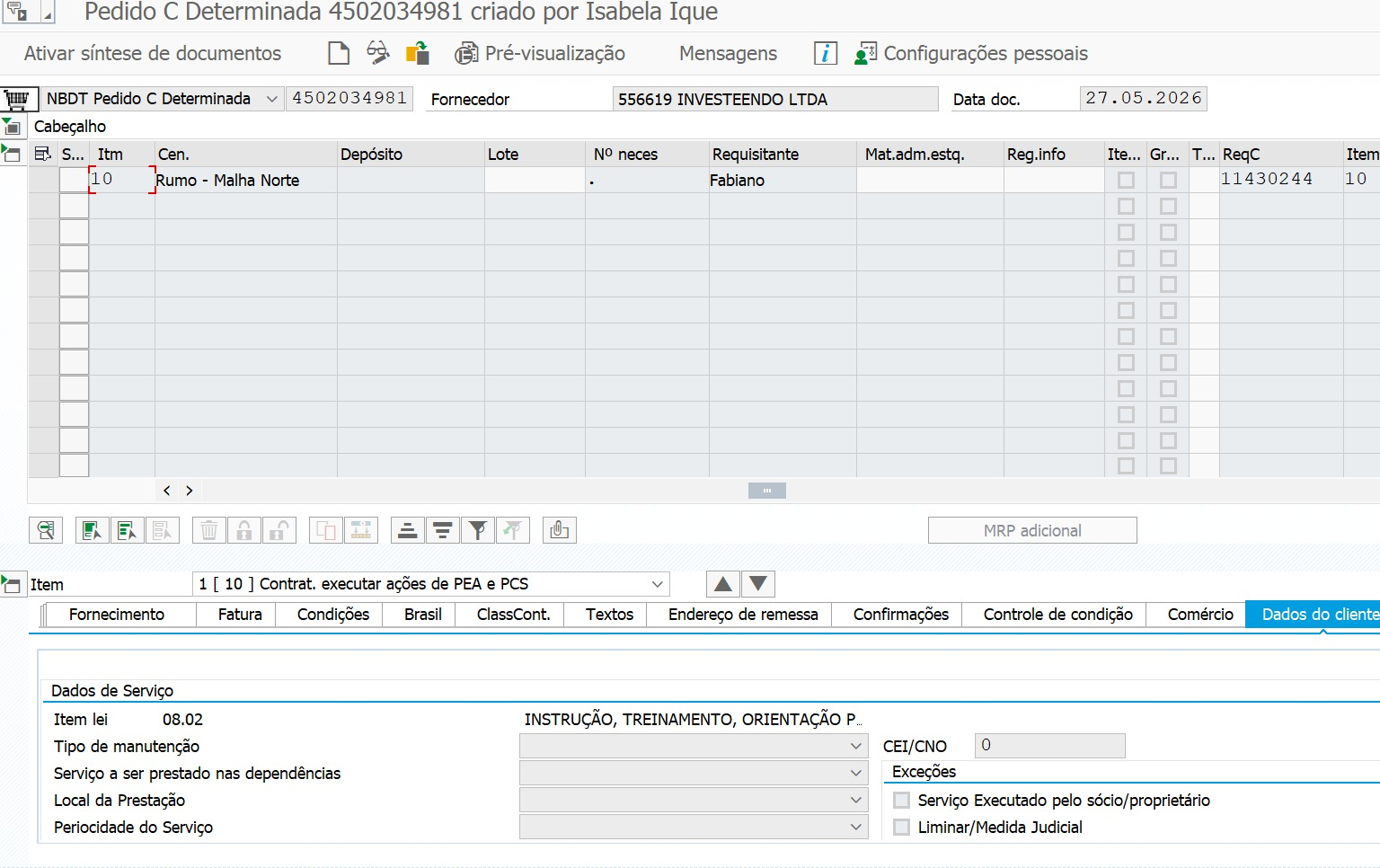
Task: Click the deselect all items icon
Action: coord(128,530)
